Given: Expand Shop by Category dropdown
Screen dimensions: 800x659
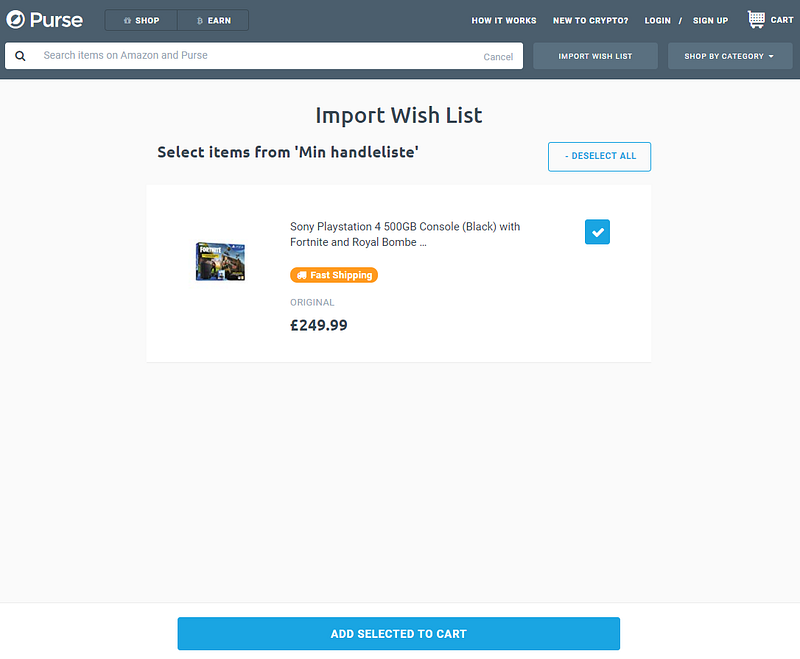Looking at the screenshot, I should click(x=730, y=56).
